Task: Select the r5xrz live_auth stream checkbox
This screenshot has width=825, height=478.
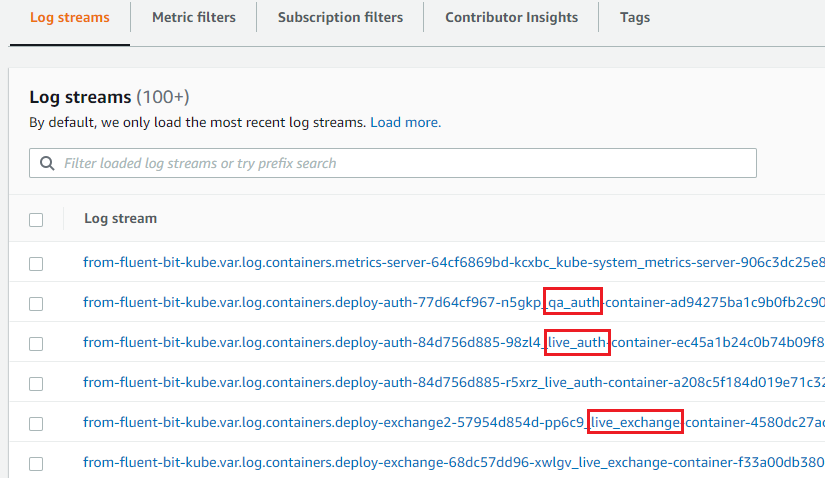Action: coord(36,383)
